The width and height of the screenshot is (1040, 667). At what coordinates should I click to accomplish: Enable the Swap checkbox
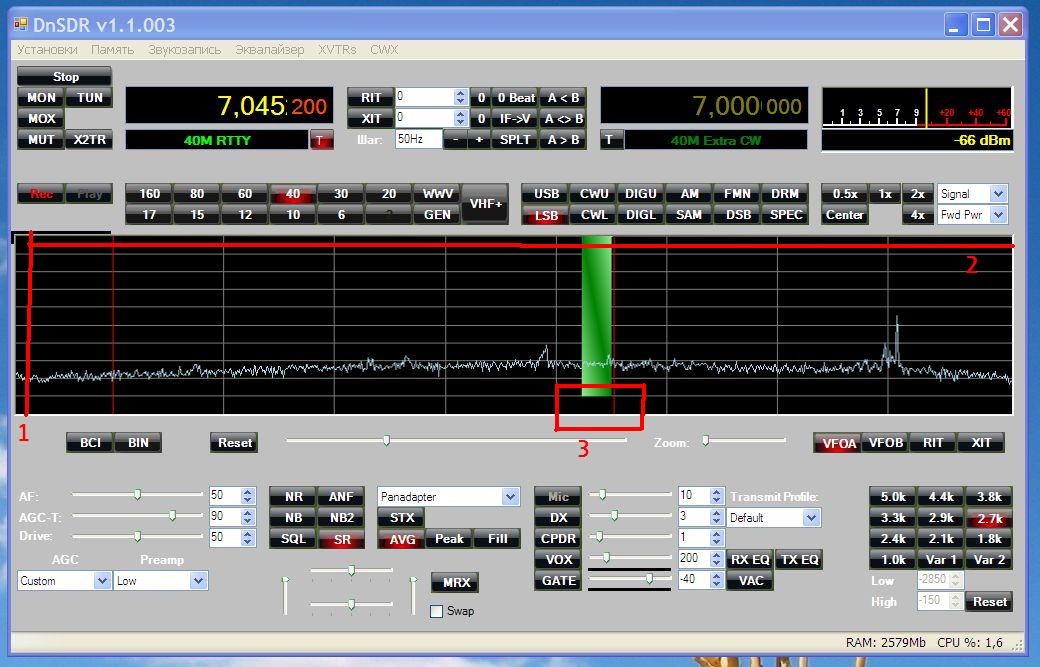coord(436,611)
